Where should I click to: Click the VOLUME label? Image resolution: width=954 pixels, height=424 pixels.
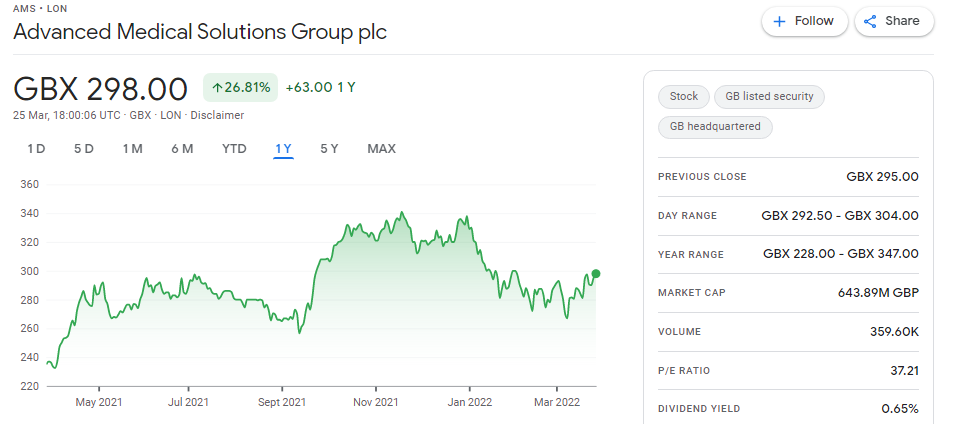tap(679, 332)
